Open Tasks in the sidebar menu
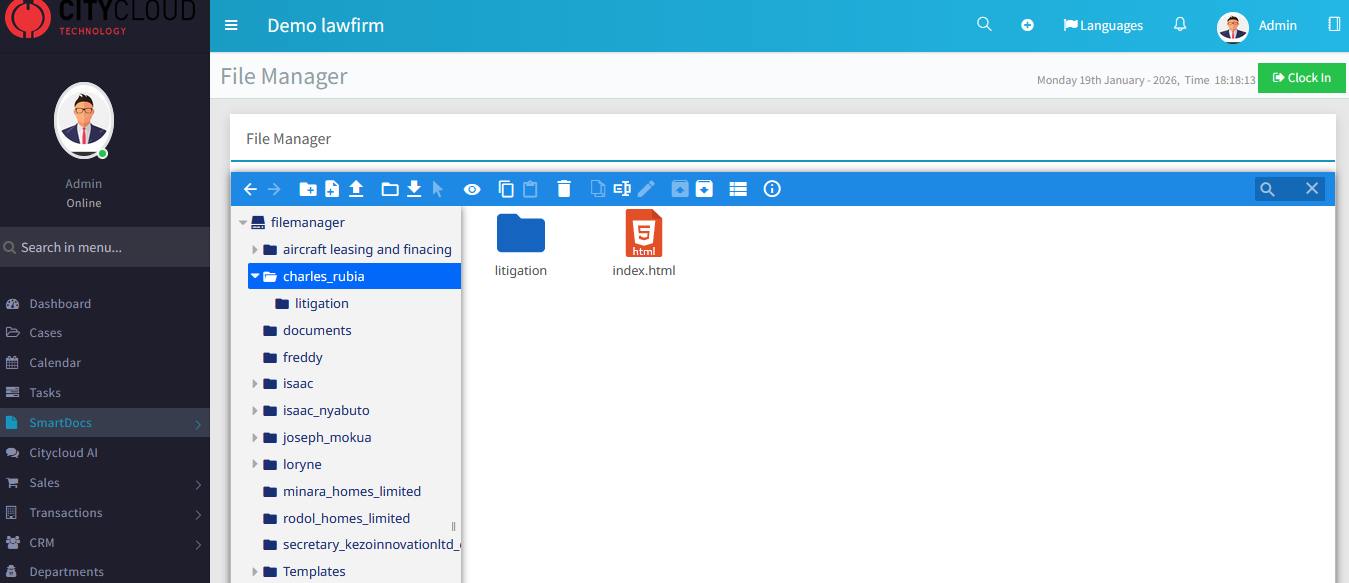This screenshot has height=583, width=1349. click(x=45, y=393)
